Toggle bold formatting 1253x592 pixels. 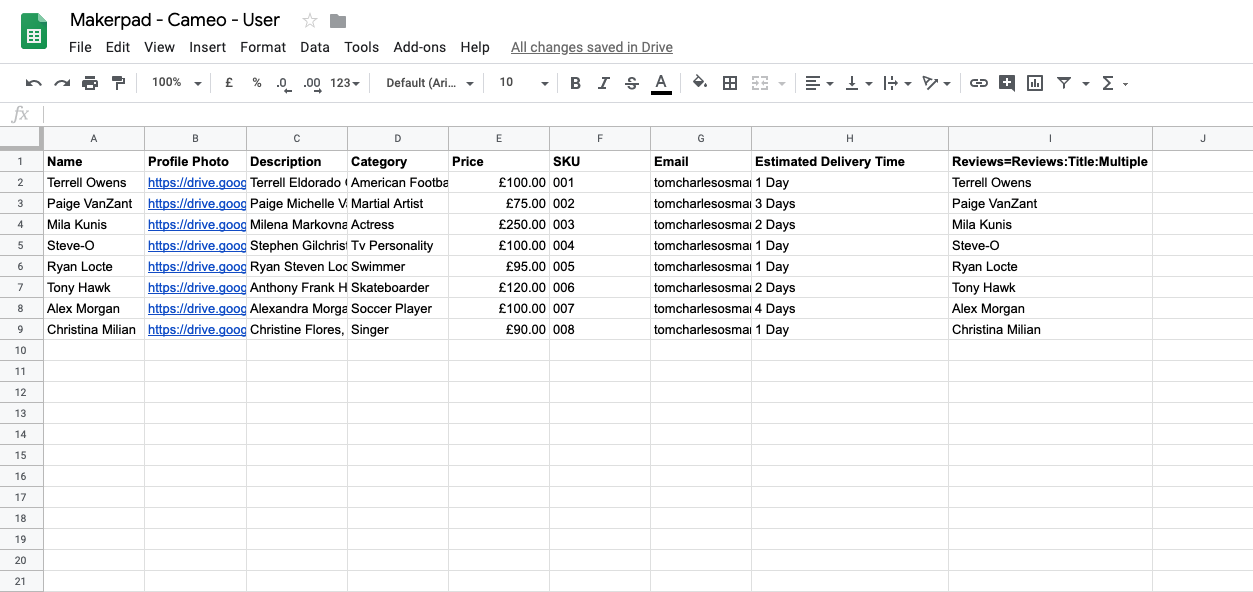(575, 83)
